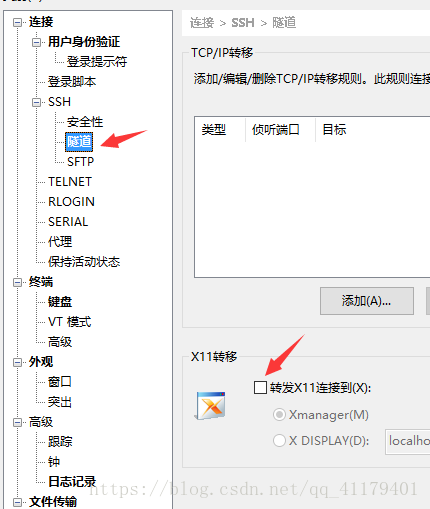This screenshot has height=509, width=430.
Task: Open 键盘 settings page
Action: click(60, 302)
